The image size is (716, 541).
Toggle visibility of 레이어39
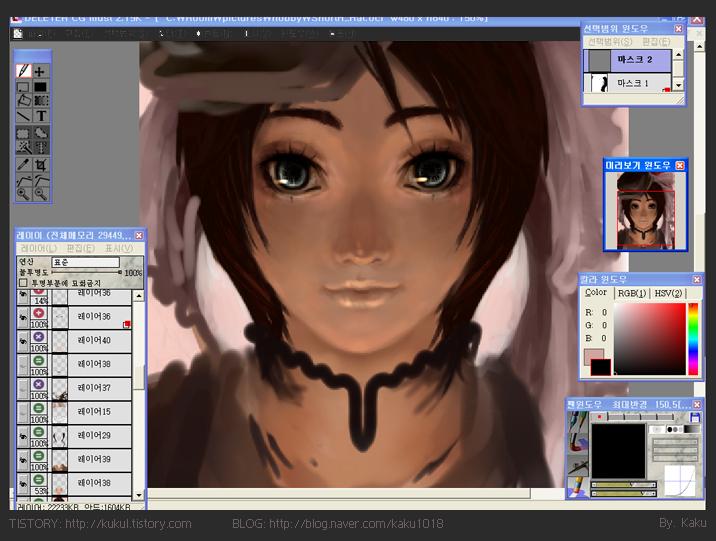coord(23,460)
